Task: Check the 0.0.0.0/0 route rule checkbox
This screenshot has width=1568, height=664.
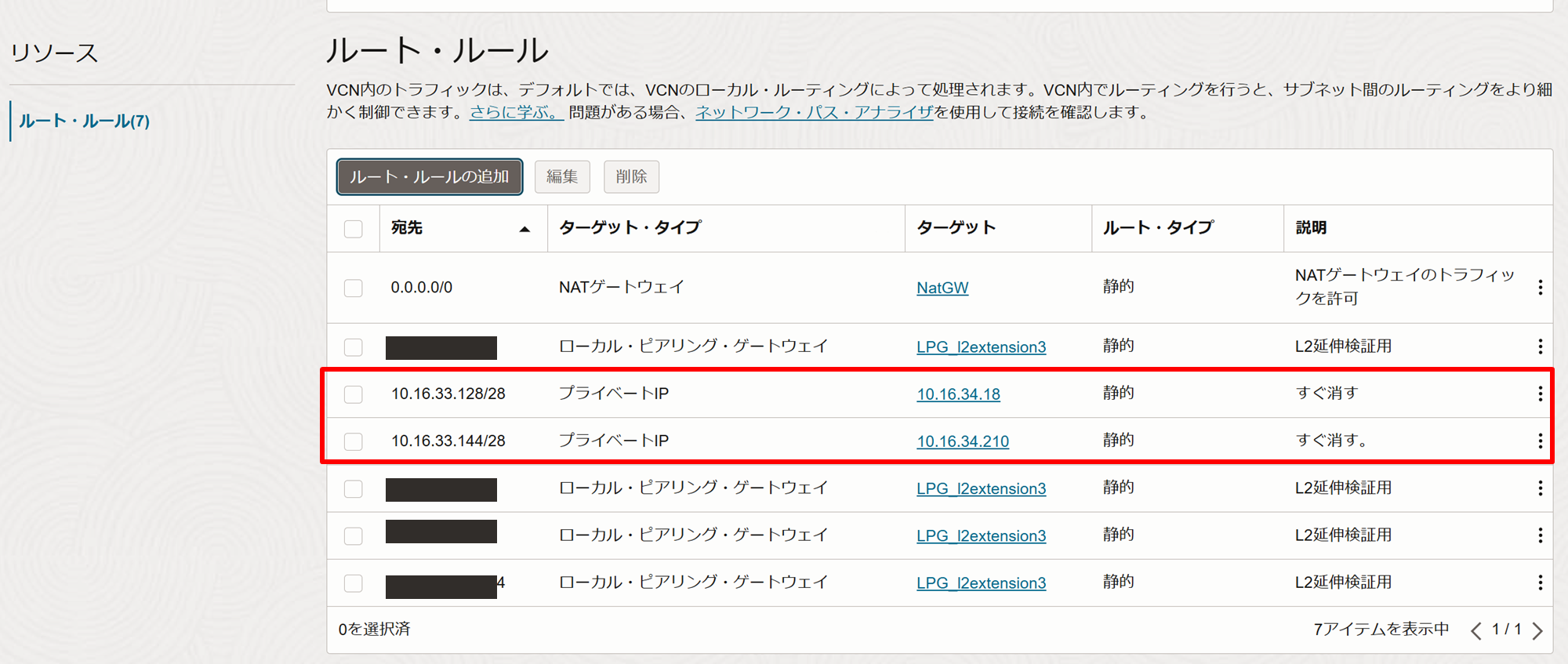Action: pyautogui.click(x=354, y=288)
